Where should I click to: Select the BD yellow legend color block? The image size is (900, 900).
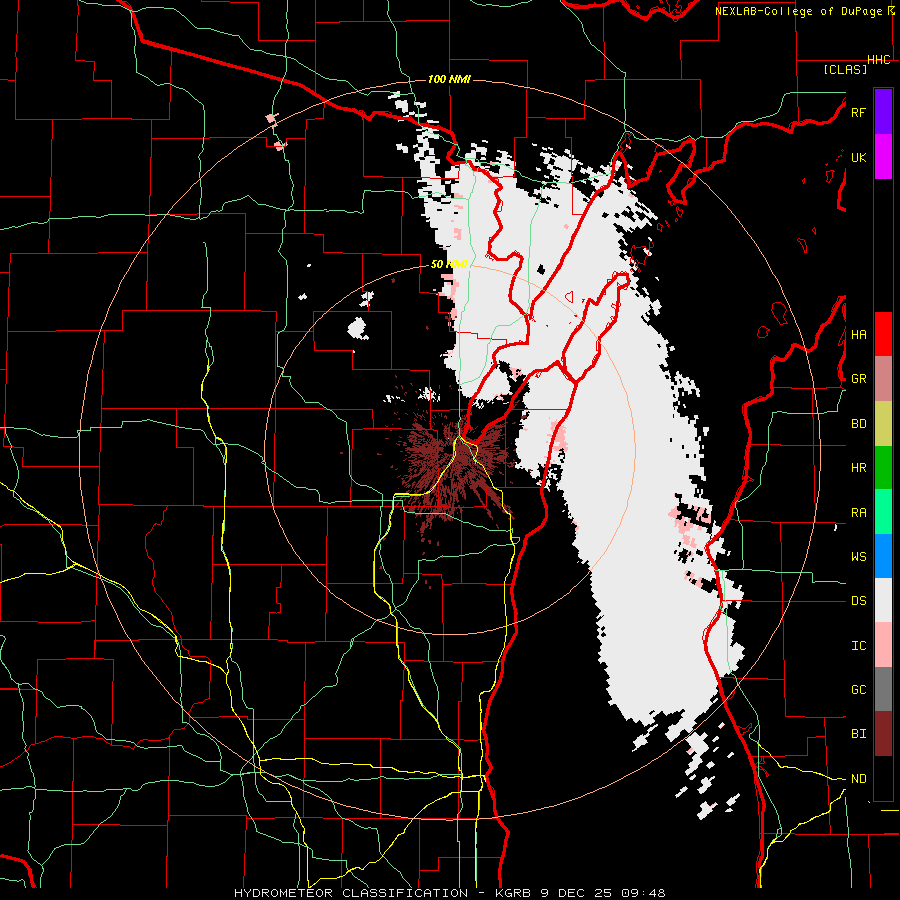[x=883, y=424]
